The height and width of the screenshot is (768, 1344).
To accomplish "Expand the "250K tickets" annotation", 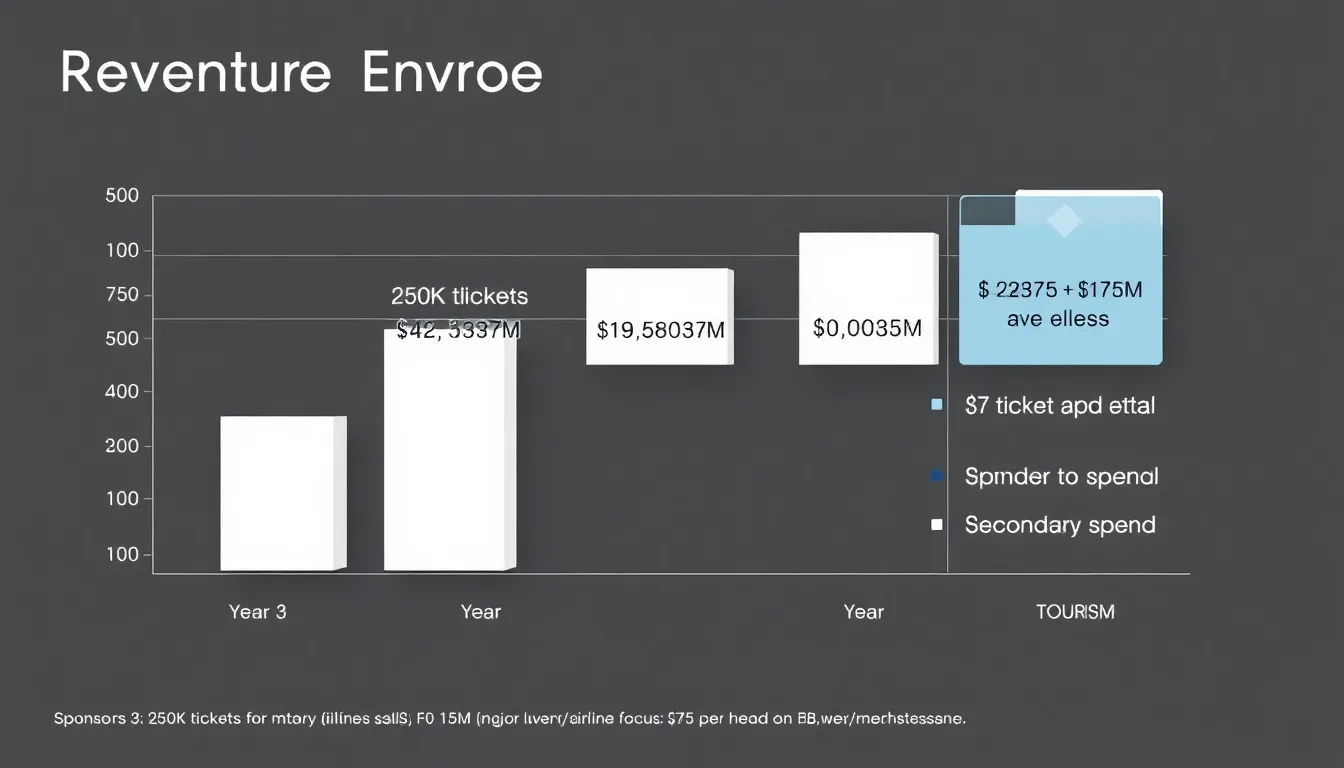I will [x=462, y=296].
